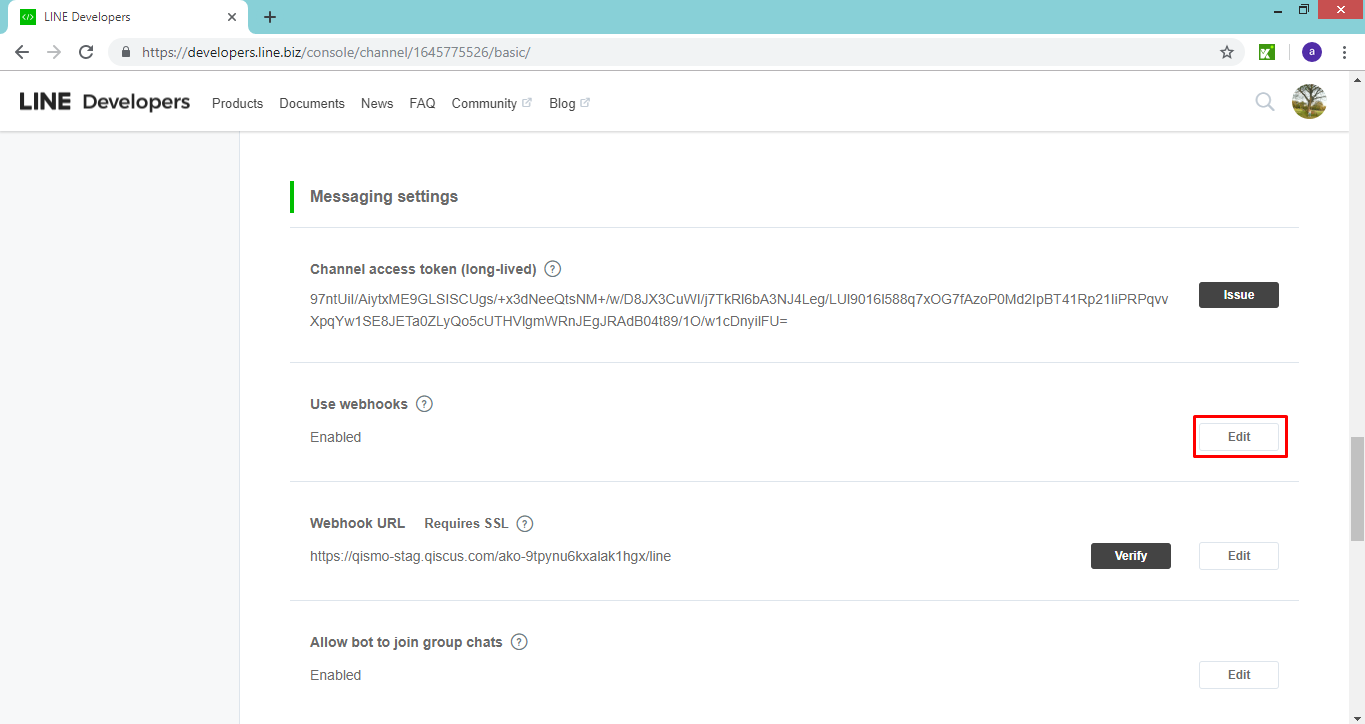The image size is (1365, 724).
Task: Click Edit for Allow bot to join group chats
Action: tap(1238, 675)
